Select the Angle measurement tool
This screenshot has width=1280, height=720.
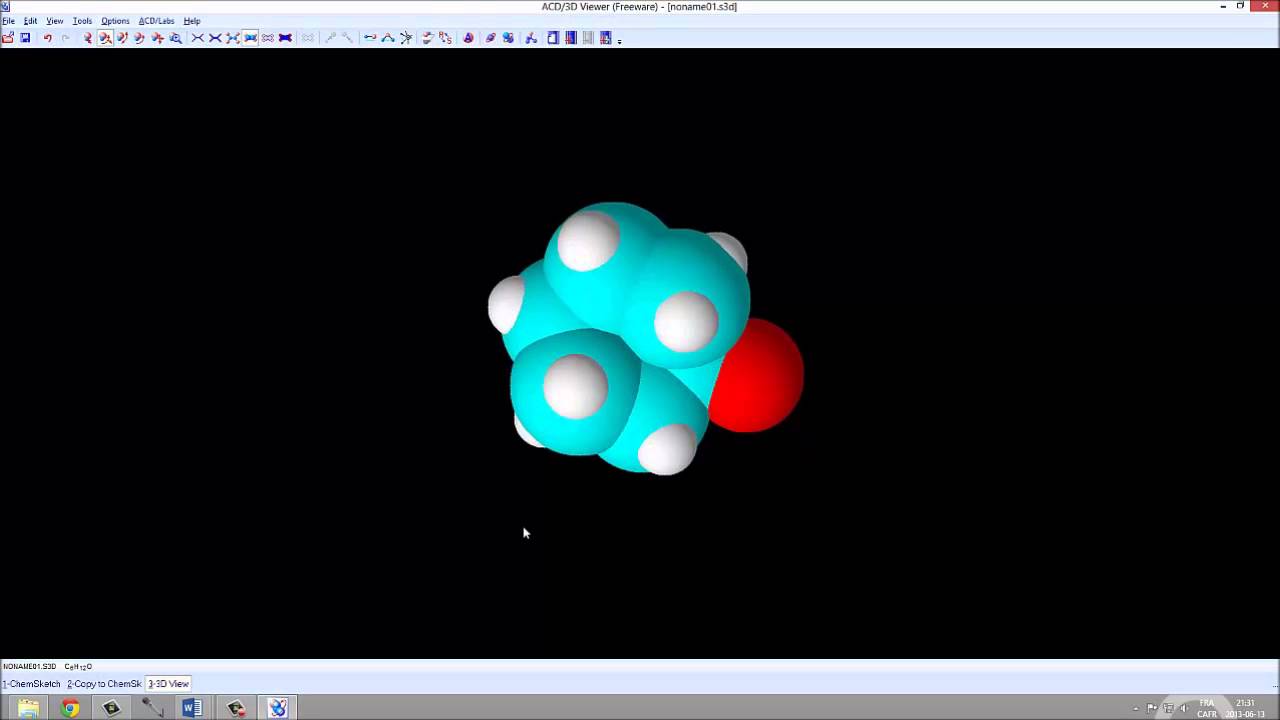[387, 38]
